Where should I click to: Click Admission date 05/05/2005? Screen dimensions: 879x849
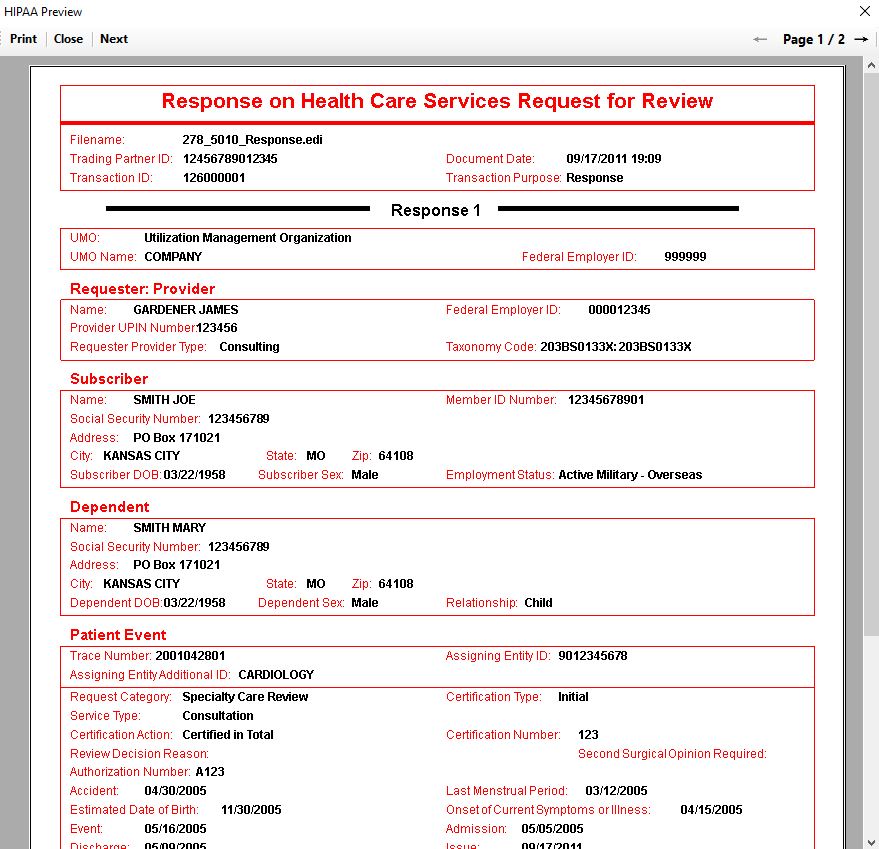click(x=552, y=829)
